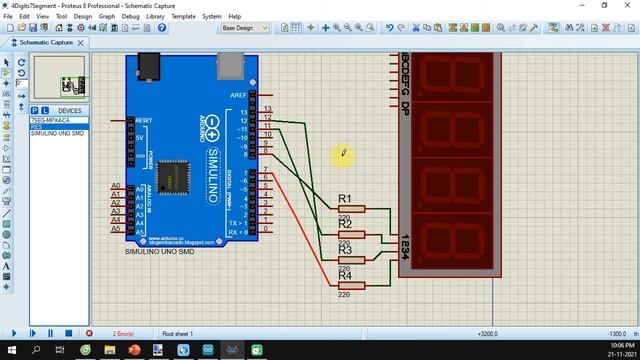Screen dimensions: 640x360
Task: Click the rotation angle input field
Action: (22, 84)
